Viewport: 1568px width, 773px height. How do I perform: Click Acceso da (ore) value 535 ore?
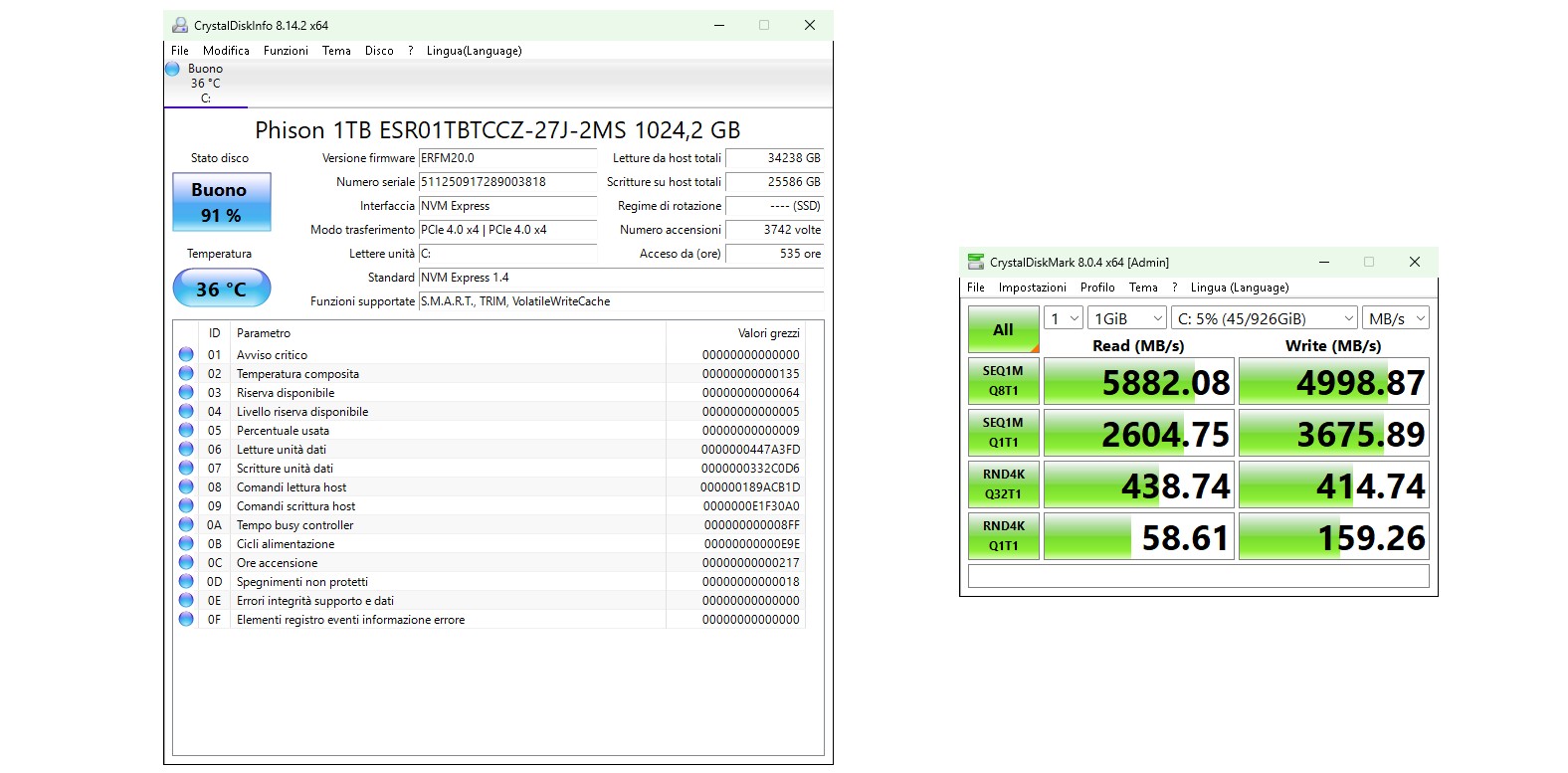tap(775, 254)
